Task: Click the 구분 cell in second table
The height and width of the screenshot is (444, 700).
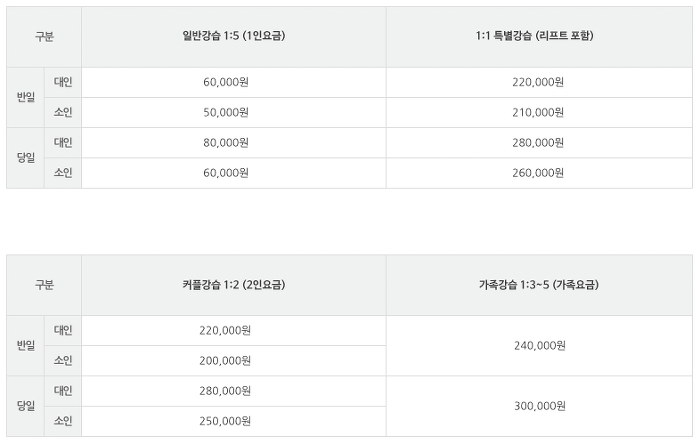Action: [x=44, y=285]
